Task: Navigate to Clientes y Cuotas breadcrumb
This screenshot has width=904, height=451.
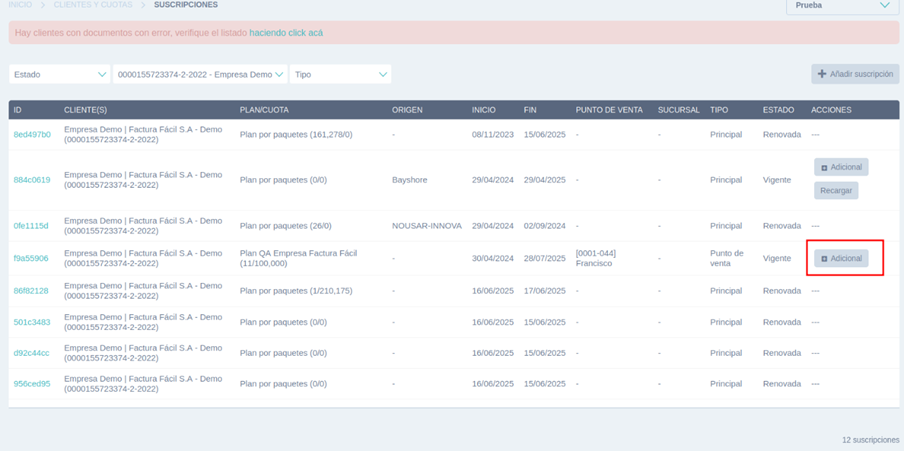Action: pyautogui.click(x=93, y=5)
